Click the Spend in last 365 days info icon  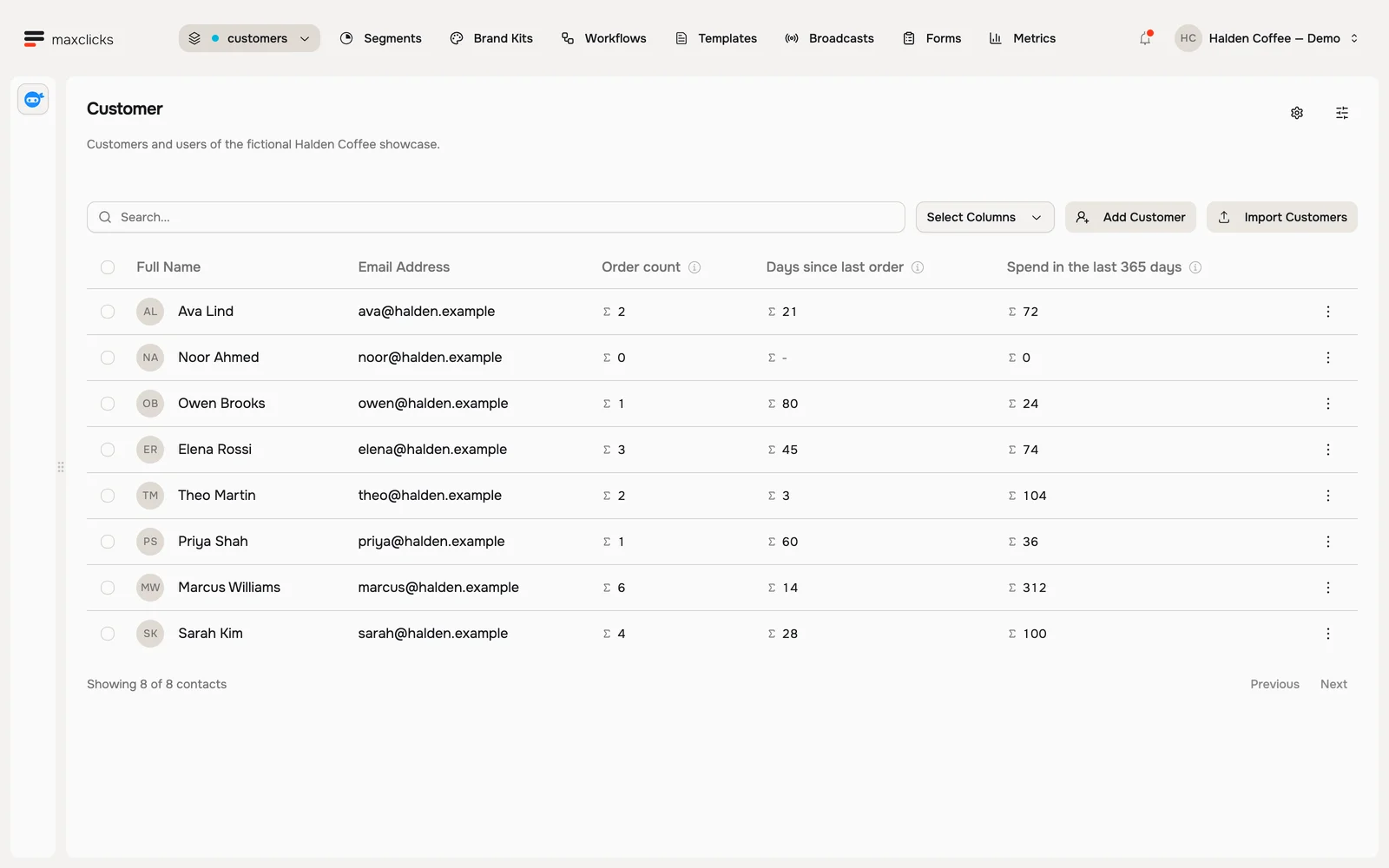click(x=1195, y=267)
